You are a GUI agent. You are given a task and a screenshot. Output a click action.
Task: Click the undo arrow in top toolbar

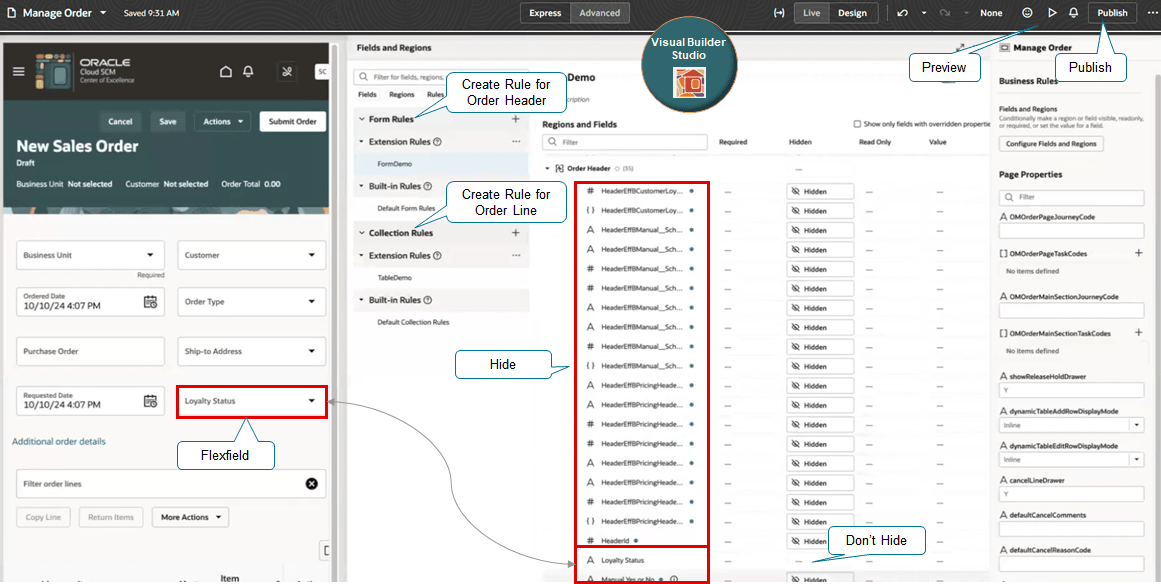coord(903,13)
